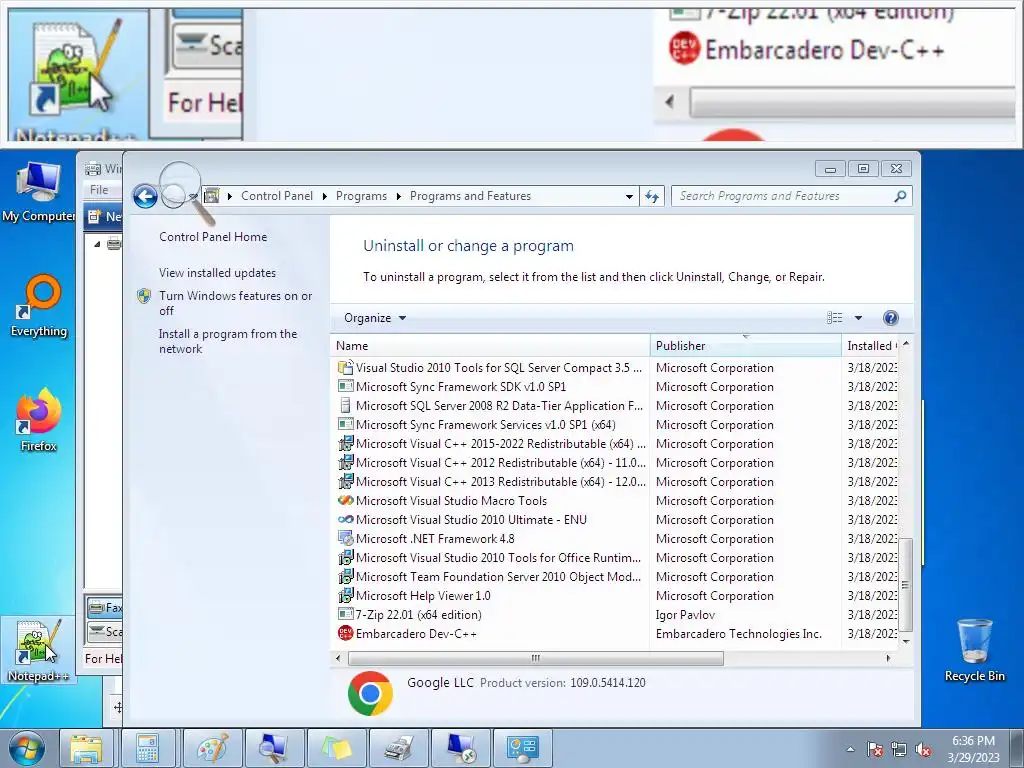
Task: Click Control Panel breadcrumb
Action: click(x=277, y=196)
